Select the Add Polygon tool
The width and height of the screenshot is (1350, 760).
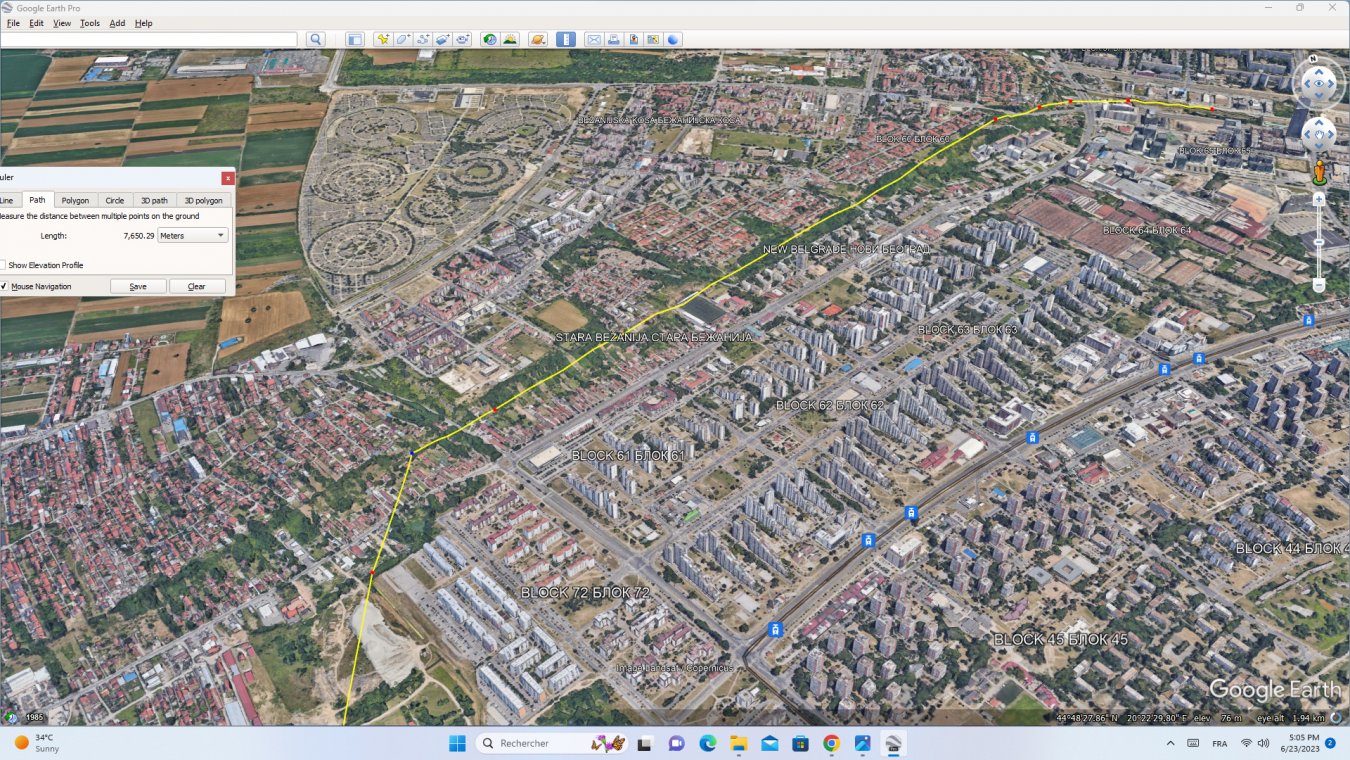pyautogui.click(x=402, y=40)
